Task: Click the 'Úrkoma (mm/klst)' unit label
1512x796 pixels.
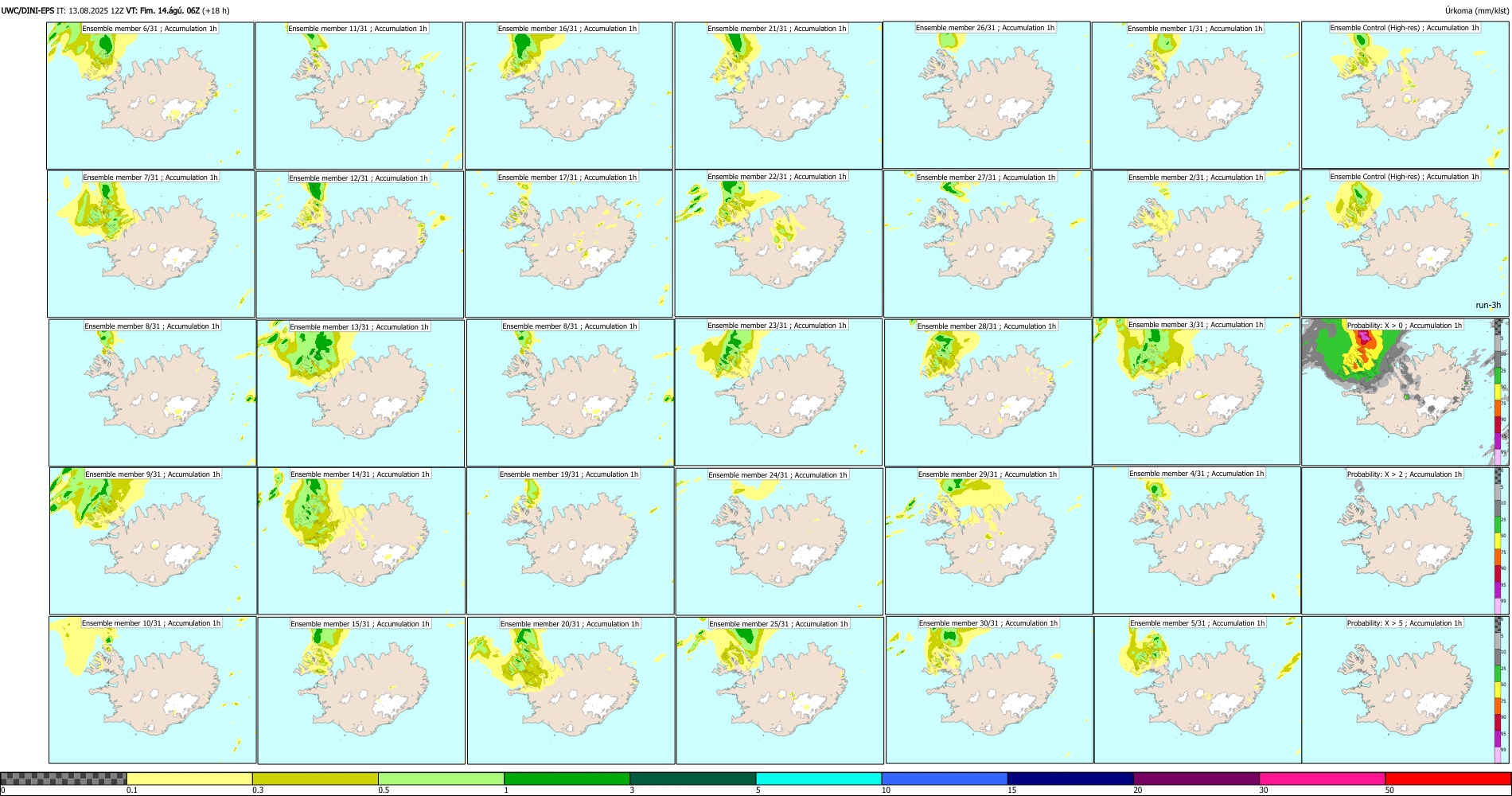Action: [x=1476, y=10]
